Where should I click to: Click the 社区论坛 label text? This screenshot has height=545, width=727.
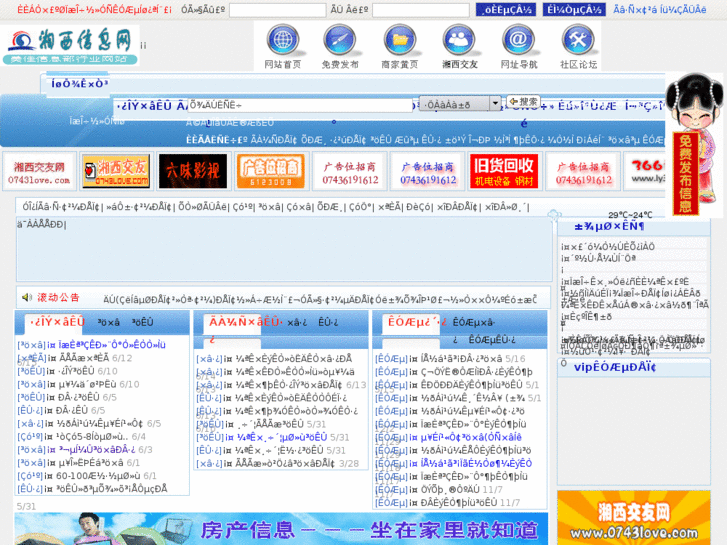578,64
